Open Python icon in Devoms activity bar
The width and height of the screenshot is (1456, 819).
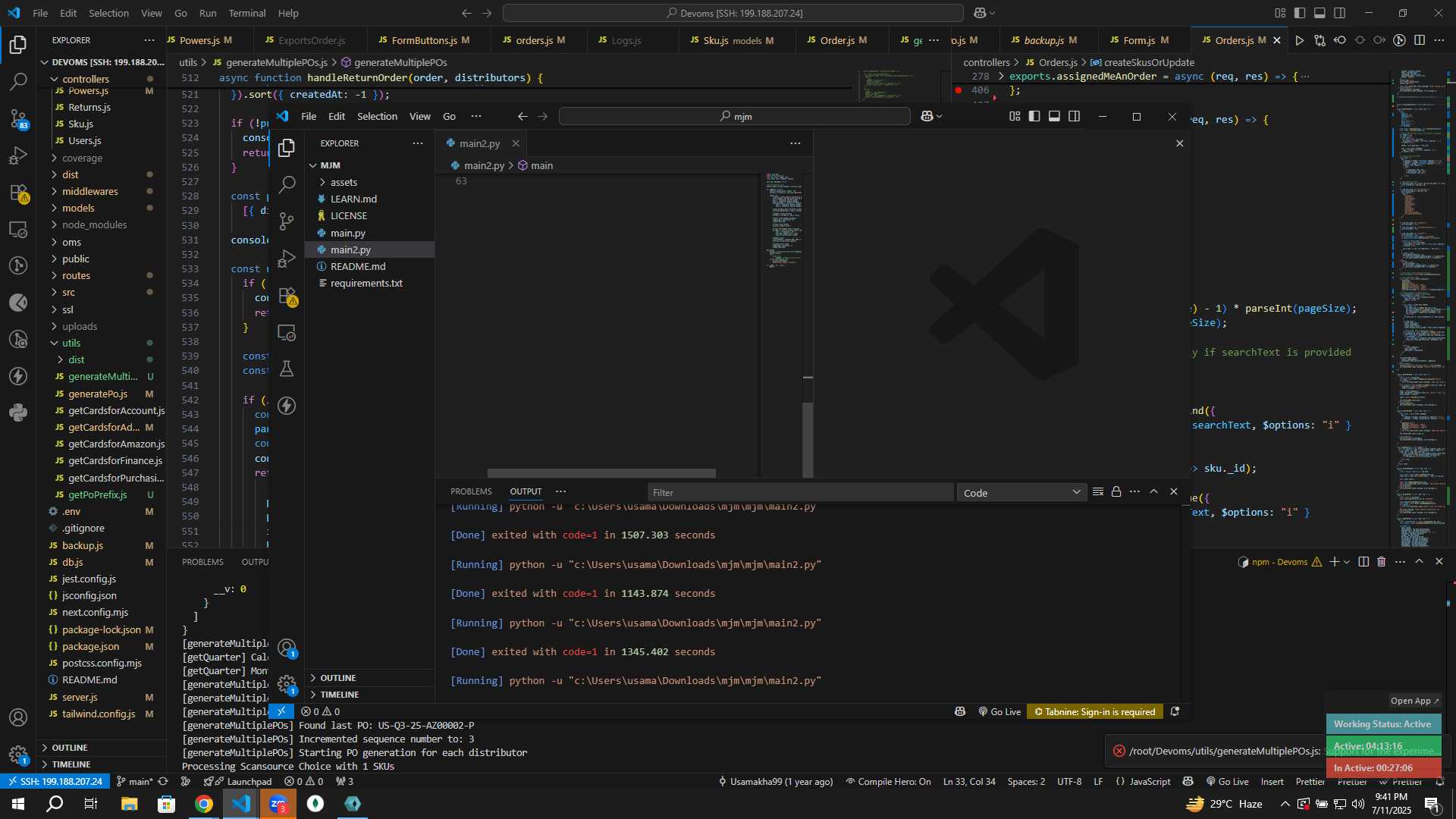point(18,413)
